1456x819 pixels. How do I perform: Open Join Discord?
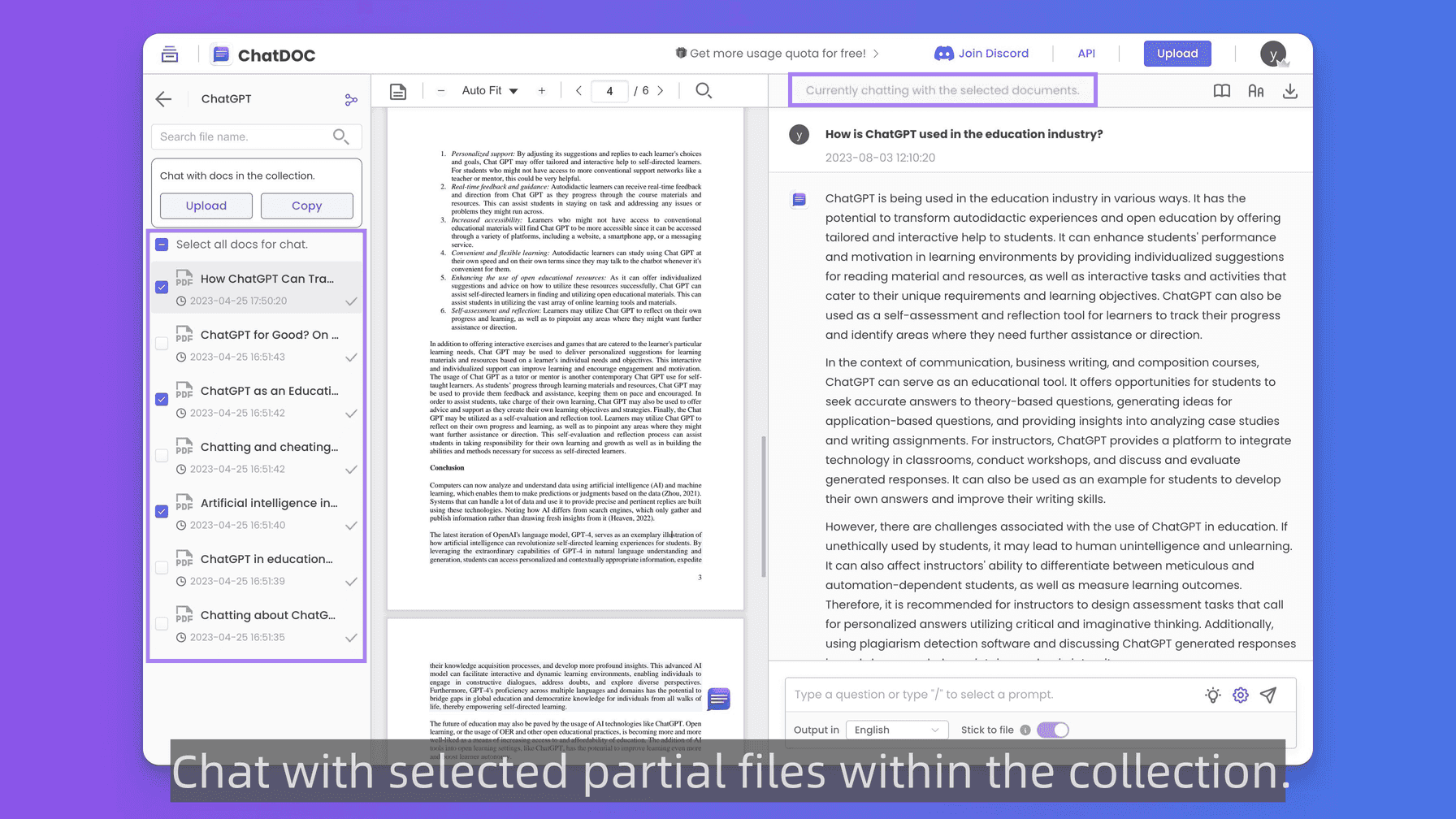[981, 53]
